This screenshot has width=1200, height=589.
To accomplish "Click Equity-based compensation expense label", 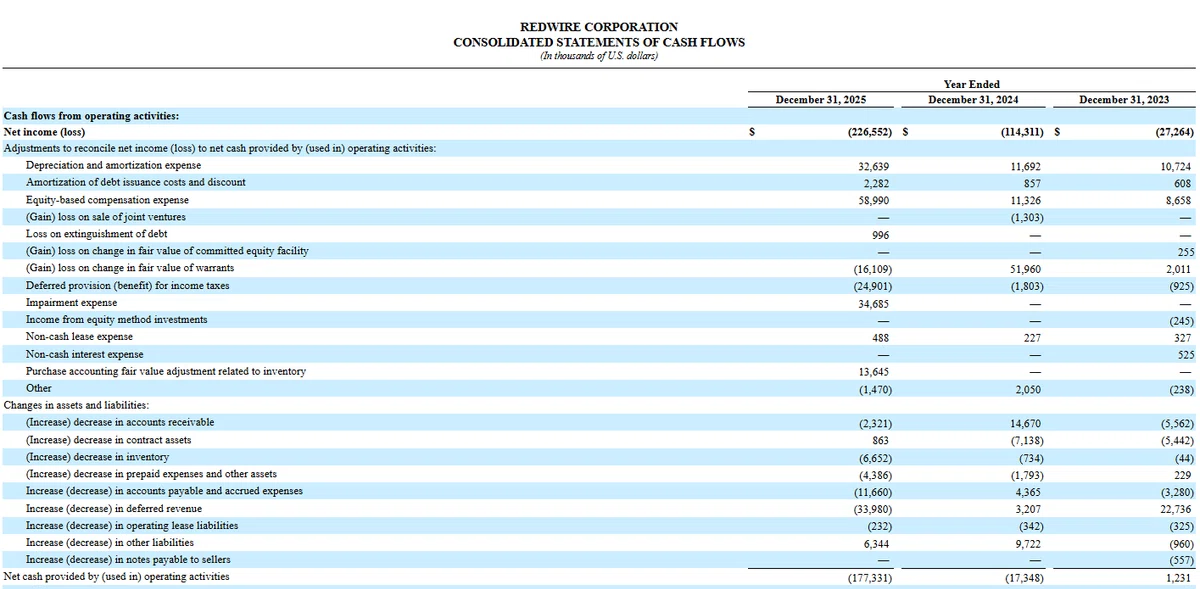I will [x=107, y=200].
